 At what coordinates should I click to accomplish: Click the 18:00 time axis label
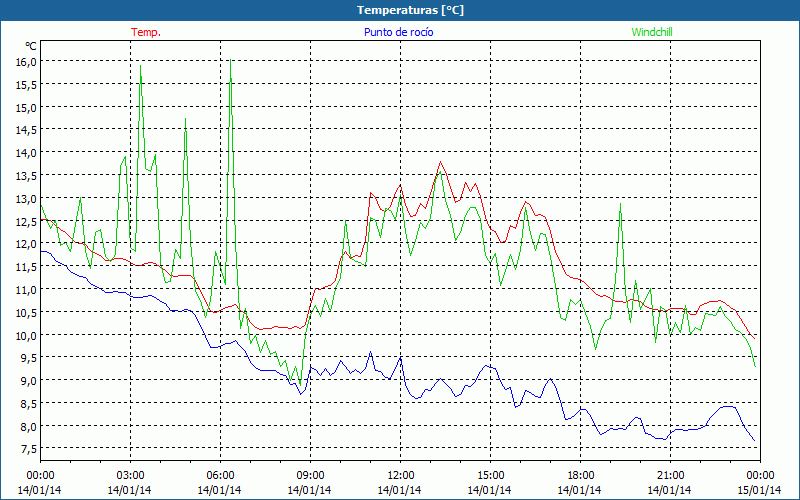(x=581, y=476)
